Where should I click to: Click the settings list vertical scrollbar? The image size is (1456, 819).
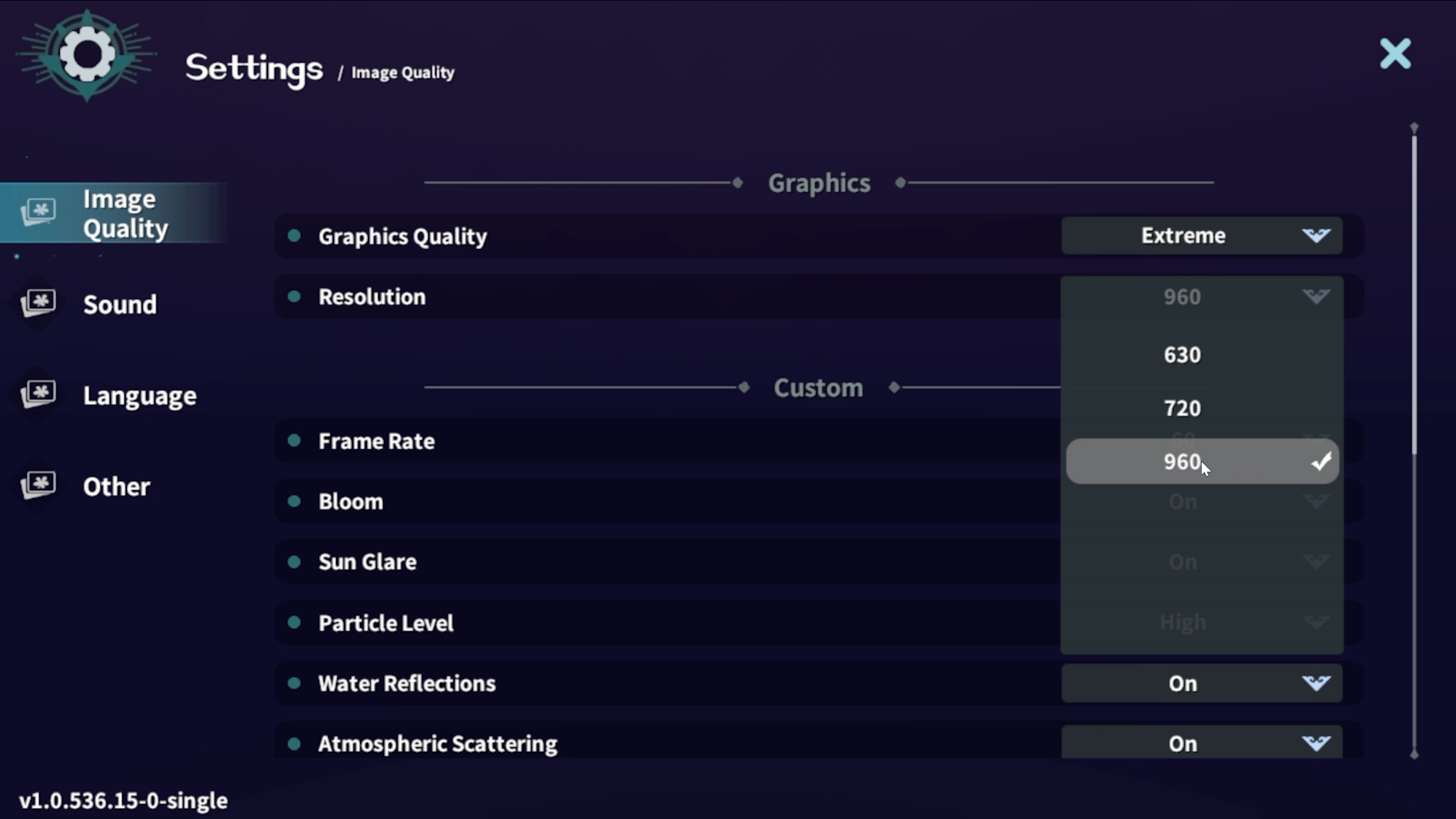1414,296
